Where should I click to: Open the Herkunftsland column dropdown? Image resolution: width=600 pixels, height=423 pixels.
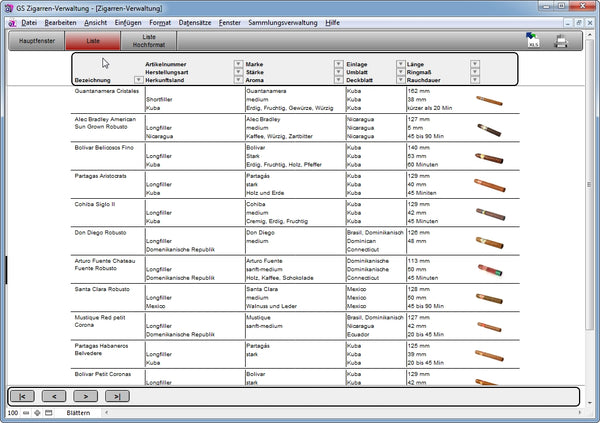[x=238, y=80]
